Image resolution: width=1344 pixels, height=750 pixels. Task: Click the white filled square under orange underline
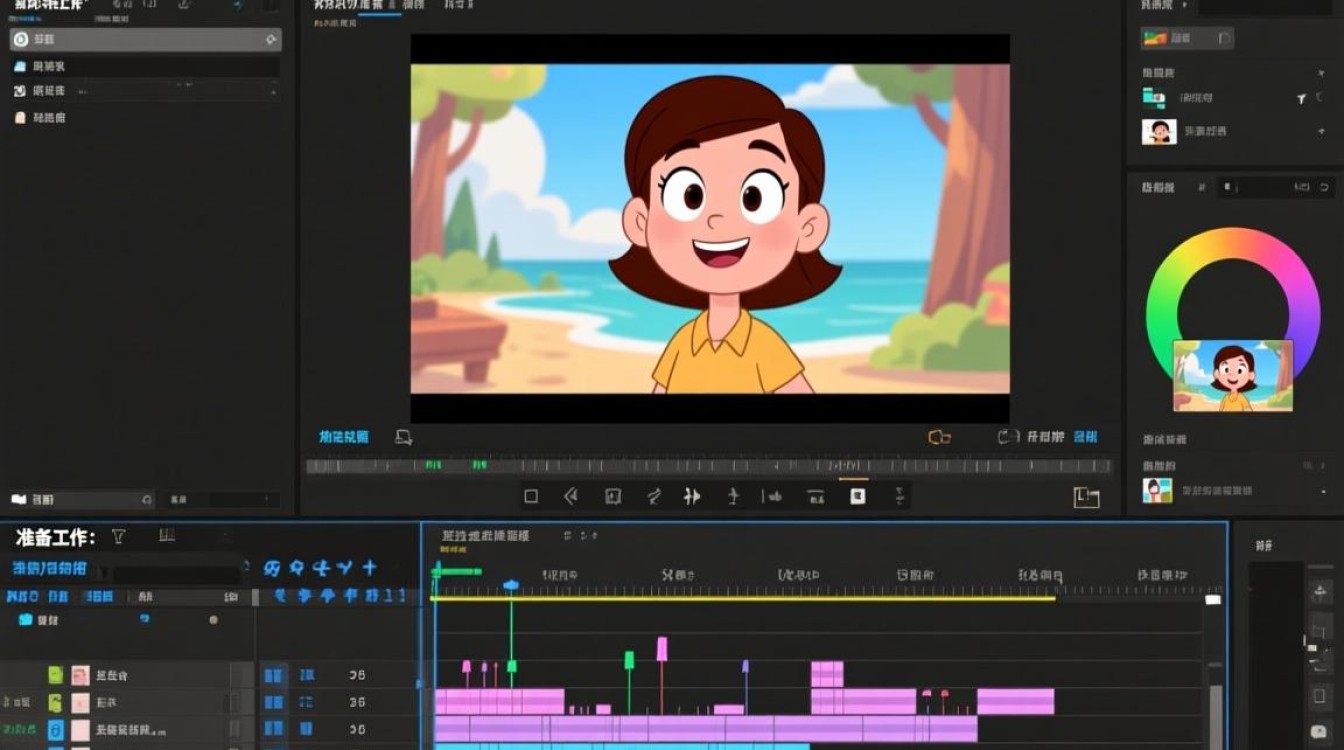pos(857,496)
